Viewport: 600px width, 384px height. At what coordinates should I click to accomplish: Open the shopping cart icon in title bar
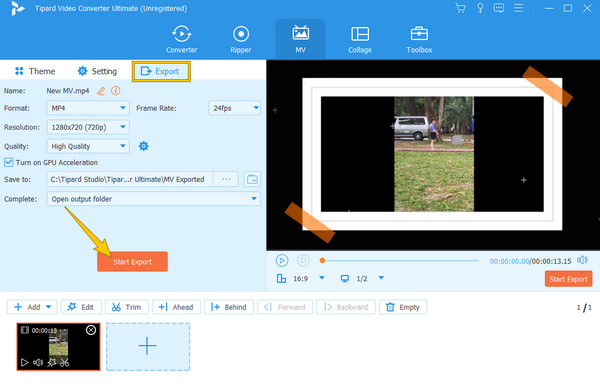pos(460,8)
